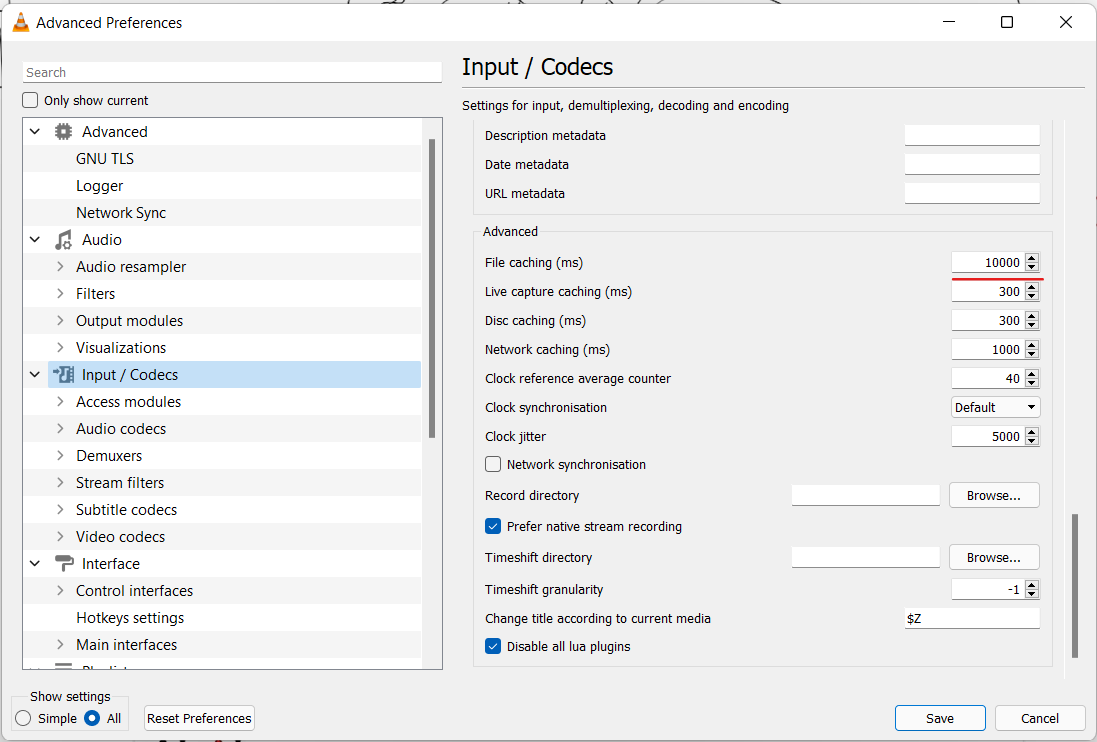The image size is (1097, 742).
Task: Toggle Disable all lua plugins checkbox
Action: point(493,647)
